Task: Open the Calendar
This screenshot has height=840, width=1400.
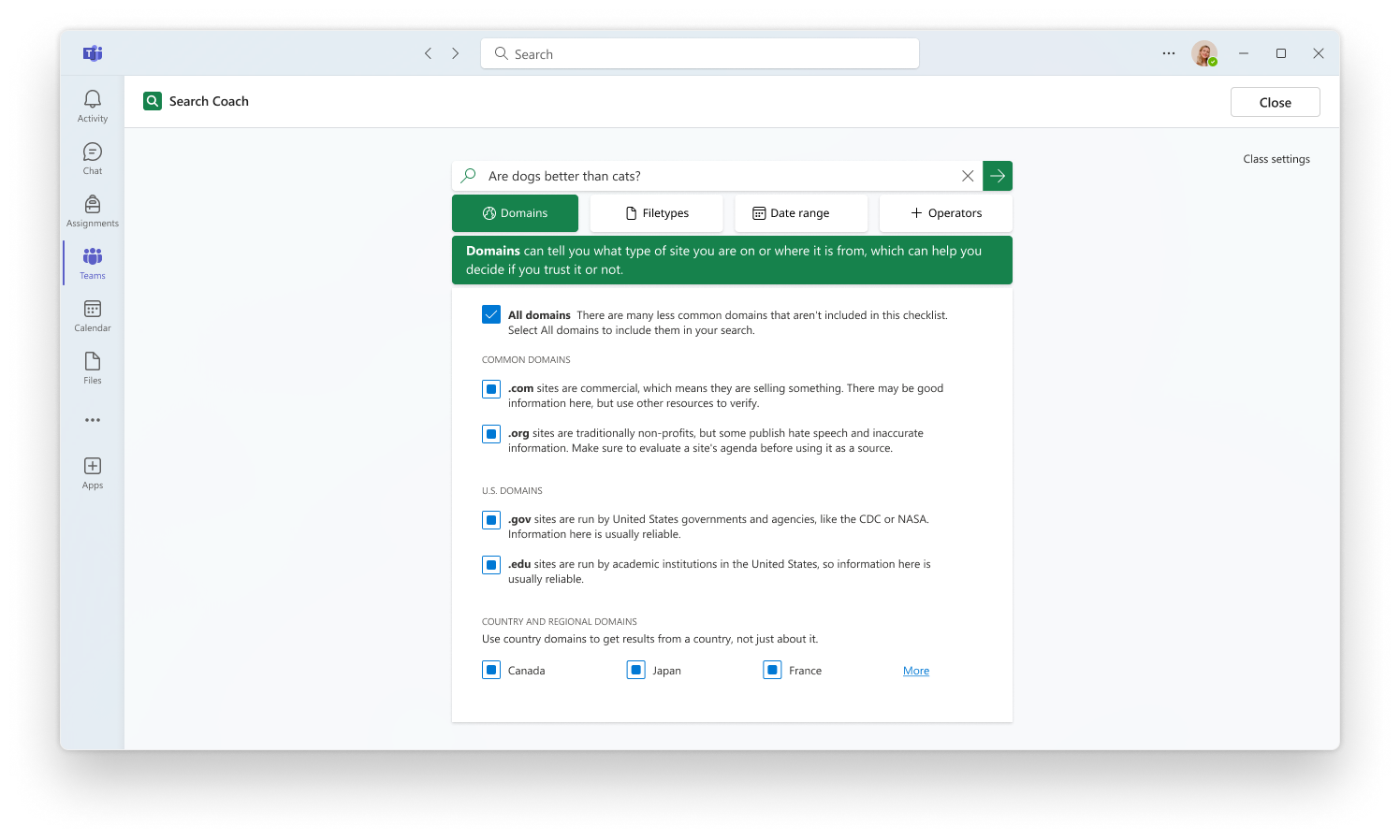Action: click(92, 315)
